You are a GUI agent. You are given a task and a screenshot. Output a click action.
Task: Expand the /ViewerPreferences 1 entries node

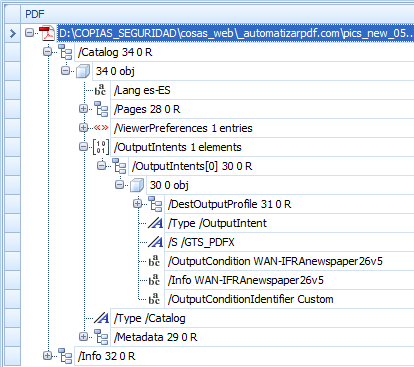point(83,128)
